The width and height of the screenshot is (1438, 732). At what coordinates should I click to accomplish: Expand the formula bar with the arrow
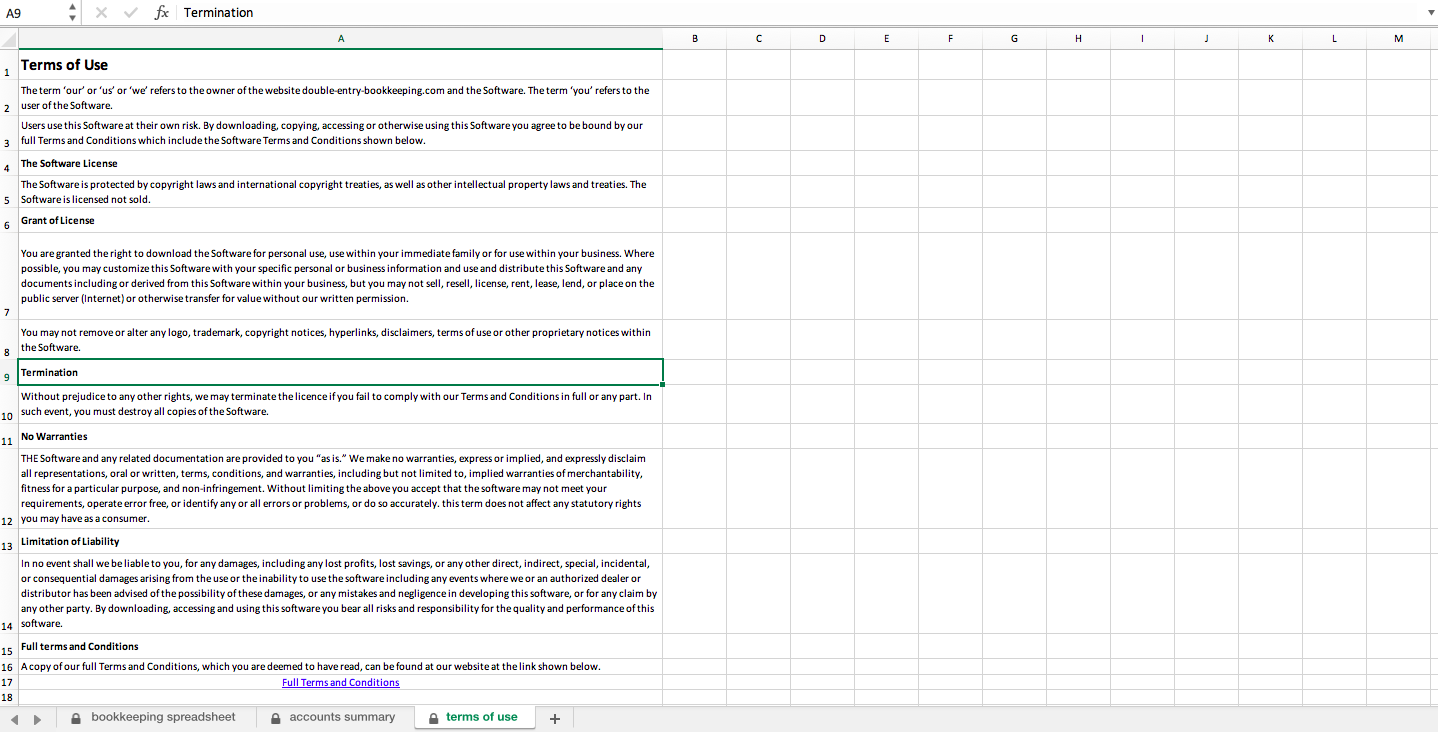coord(1431,13)
